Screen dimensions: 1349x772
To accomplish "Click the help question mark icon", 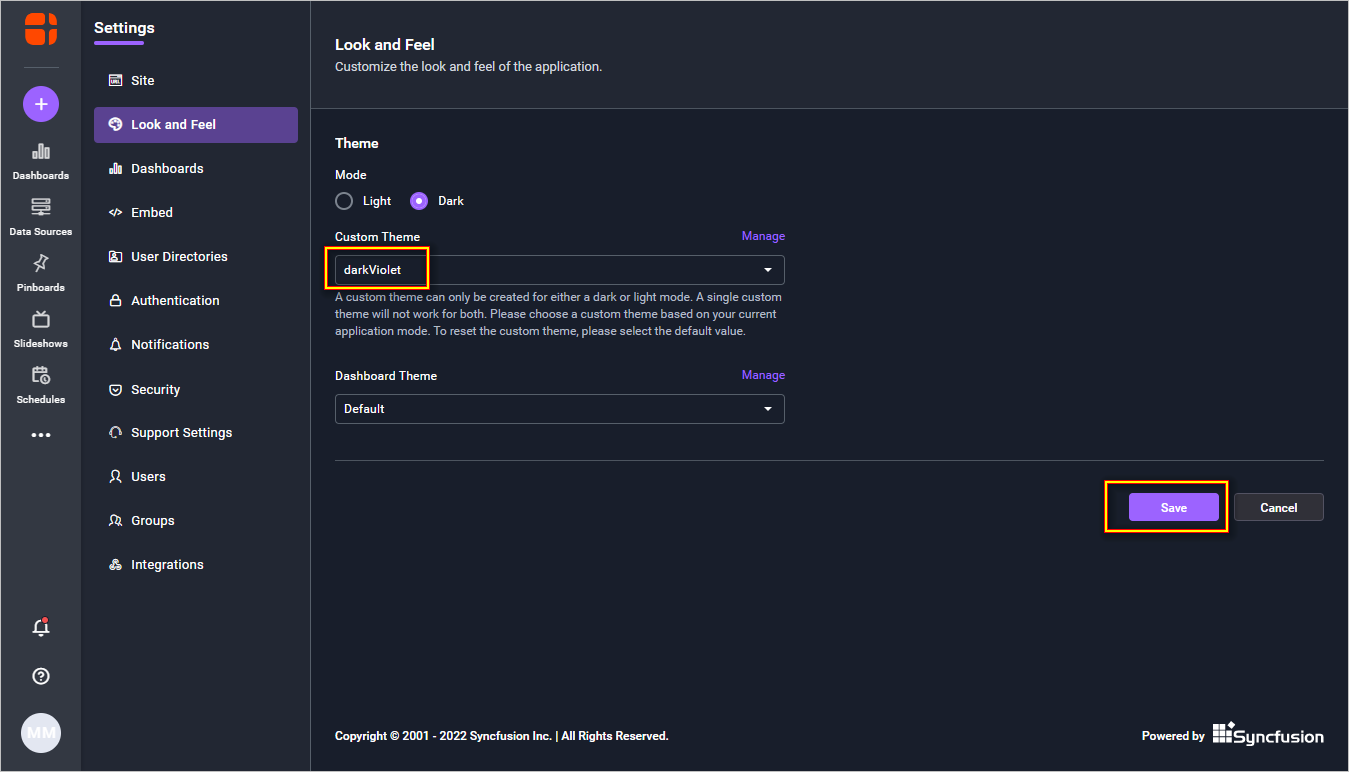I will click(41, 676).
